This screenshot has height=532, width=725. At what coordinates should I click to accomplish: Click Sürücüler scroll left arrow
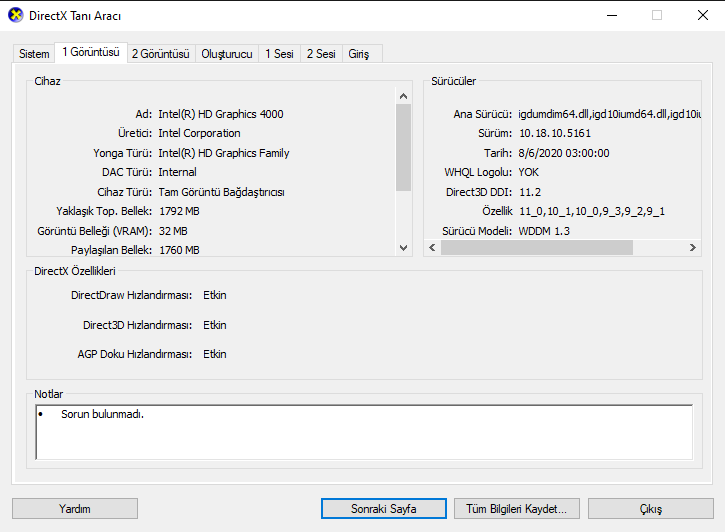click(x=432, y=248)
